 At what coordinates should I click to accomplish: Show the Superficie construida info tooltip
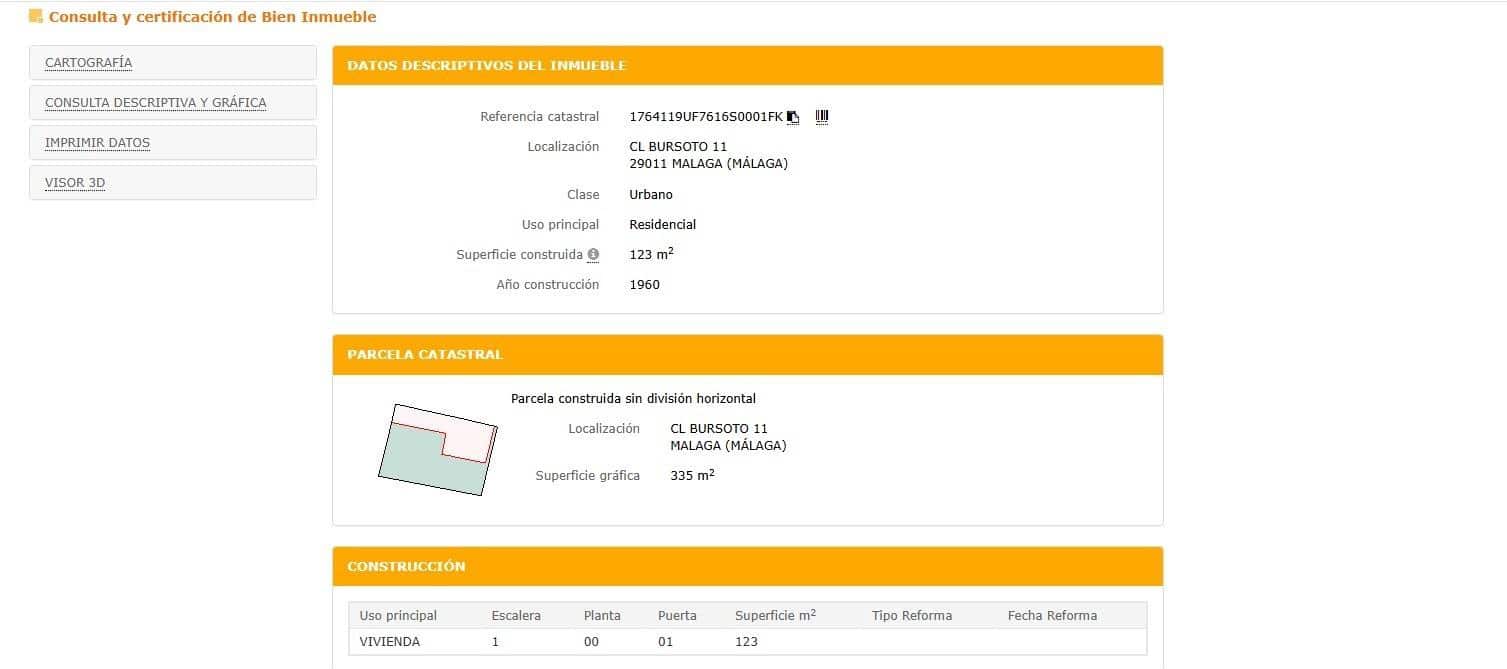click(x=595, y=254)
